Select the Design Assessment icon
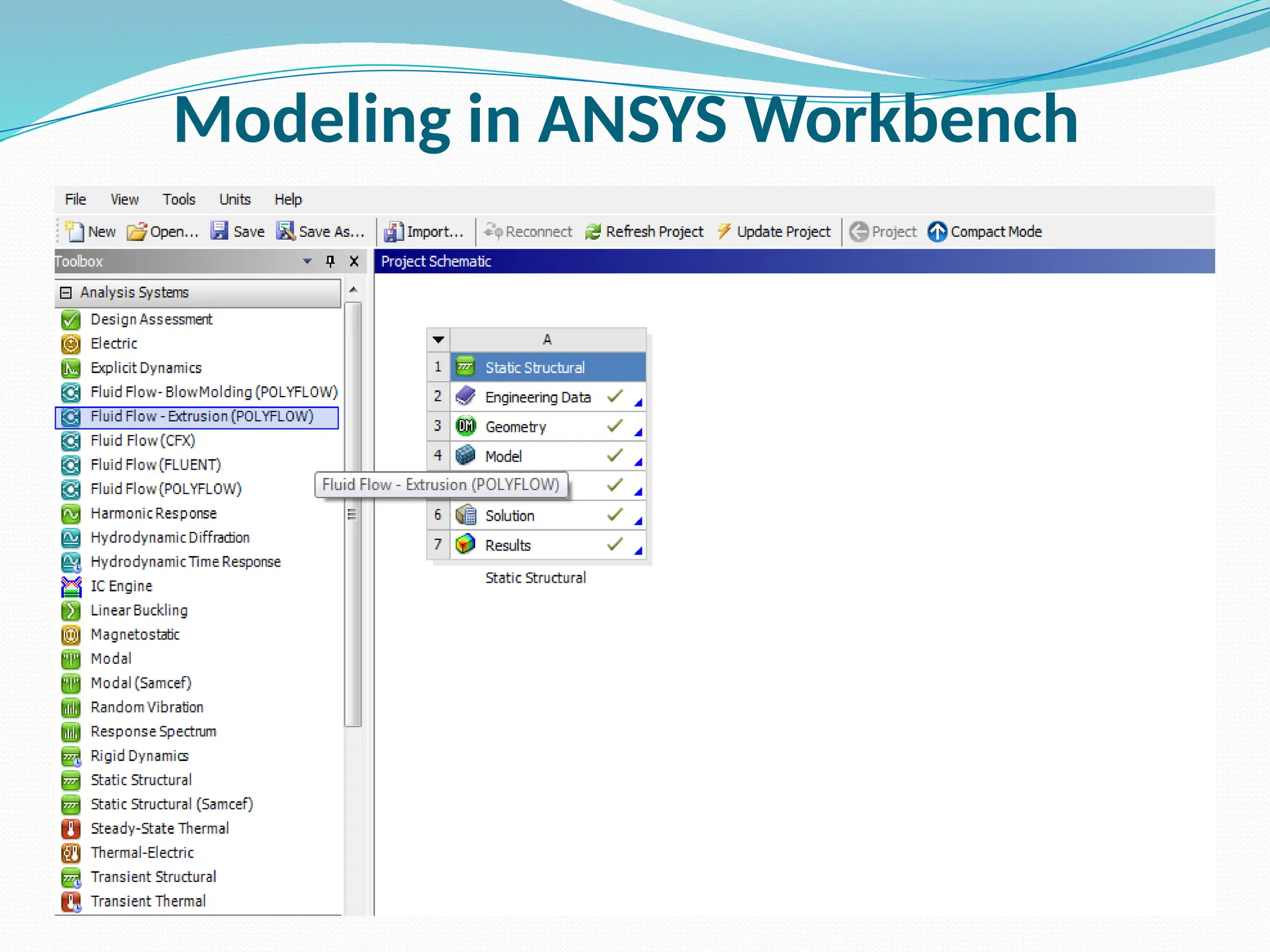The image size is (1270, 952). coord(71,320)
